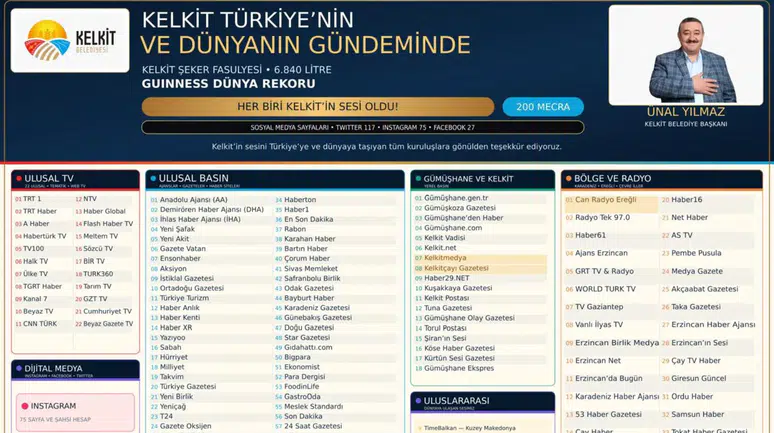Viewport: 774px width, 433px height.
Task: Click 'Habertürk TV' entry
Action: pos(44,236)
